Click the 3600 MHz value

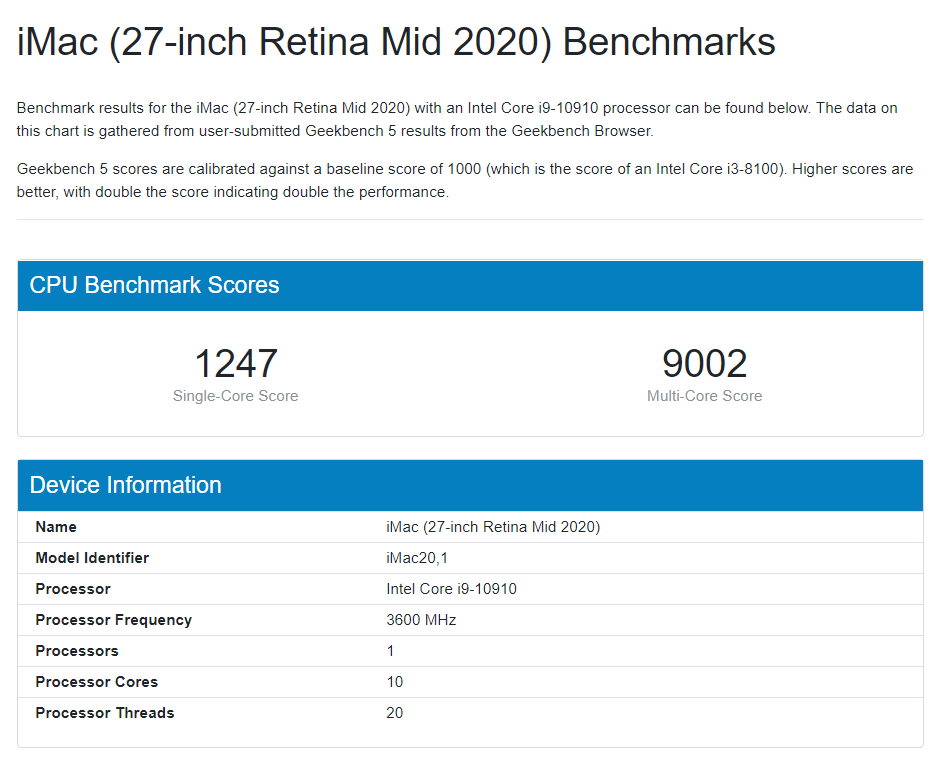(421, 620)
